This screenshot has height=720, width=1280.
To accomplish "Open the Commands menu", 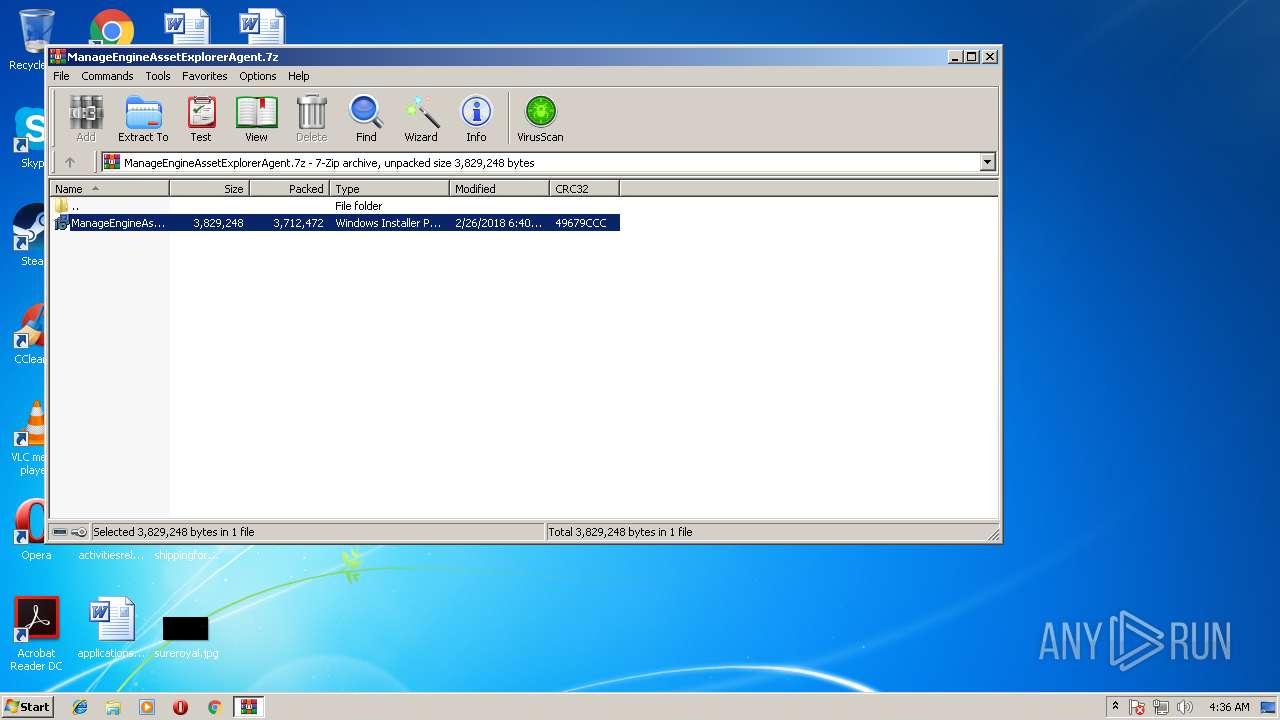I will coord(107,76).
